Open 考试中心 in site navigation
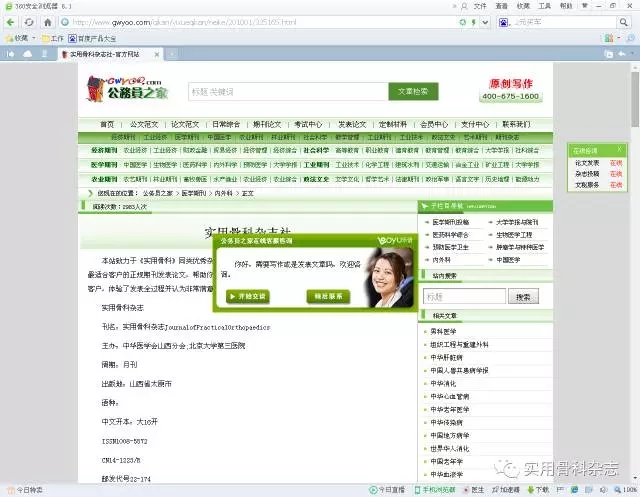 (x=308, y=124)
